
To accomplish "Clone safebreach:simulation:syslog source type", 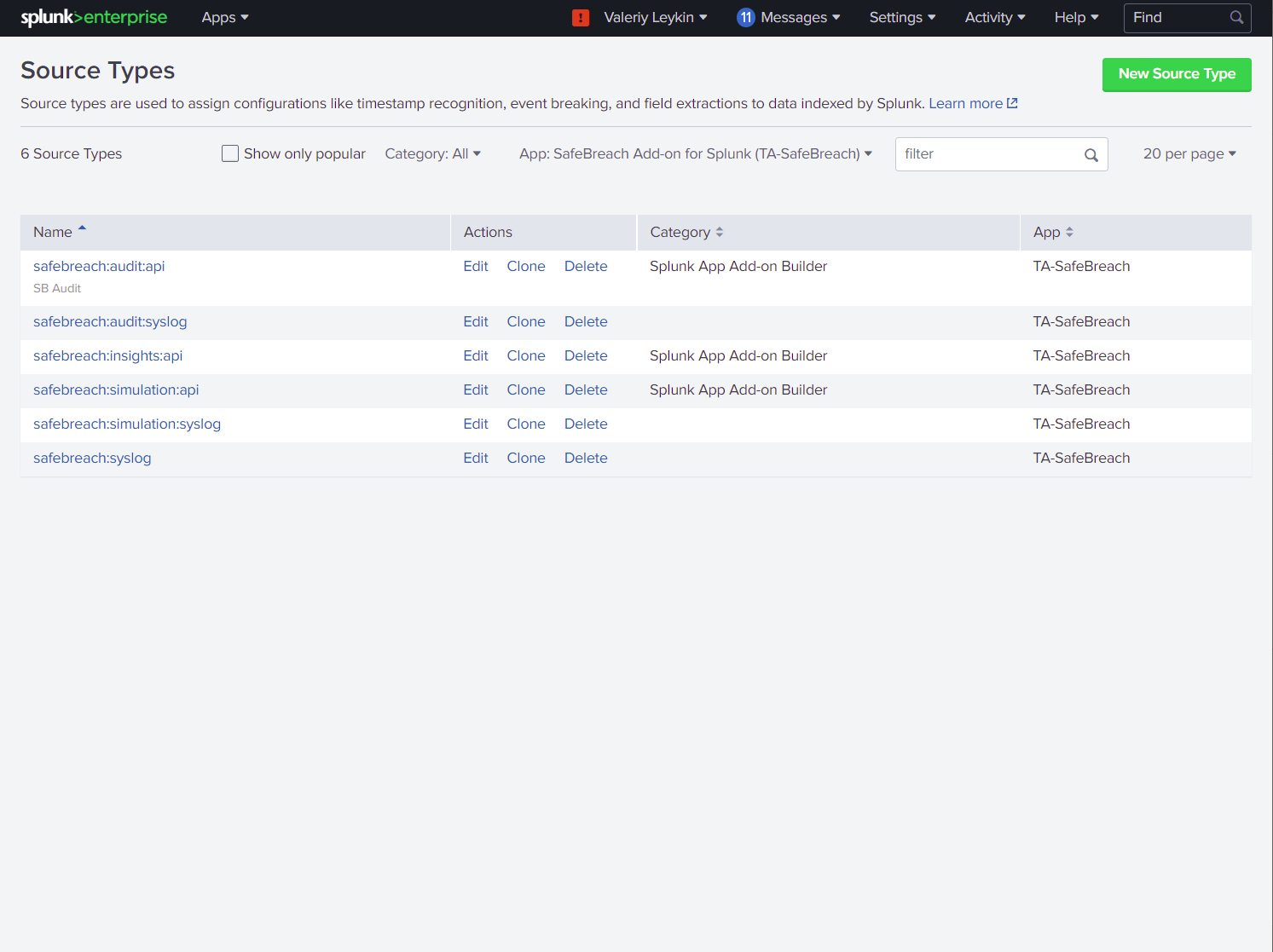I will (x=526, y=424).
